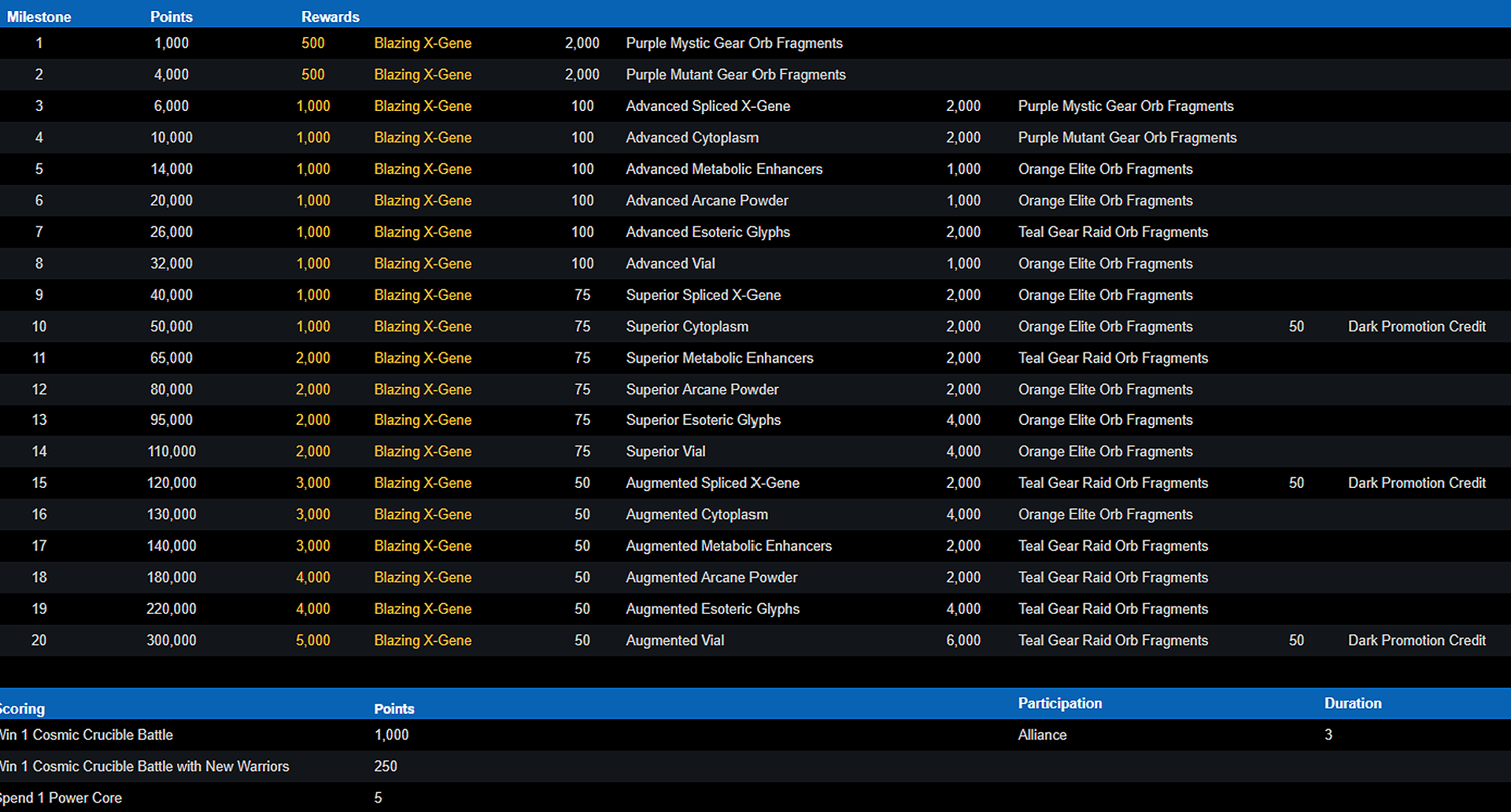Click Orange Elite Orb Fragments in row 16
This screenshot has width=1511, height=812.
[x=1105, y=515]
